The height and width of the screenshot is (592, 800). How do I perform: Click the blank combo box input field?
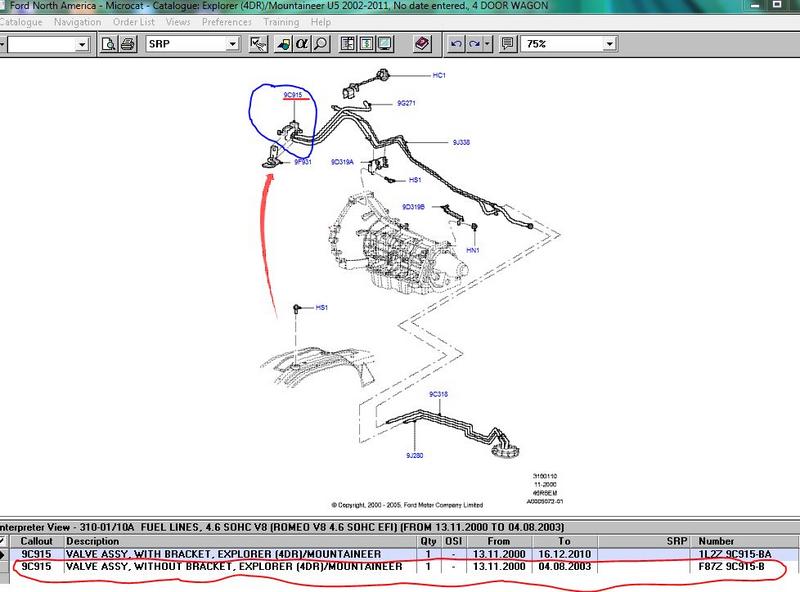coord(42,45)
